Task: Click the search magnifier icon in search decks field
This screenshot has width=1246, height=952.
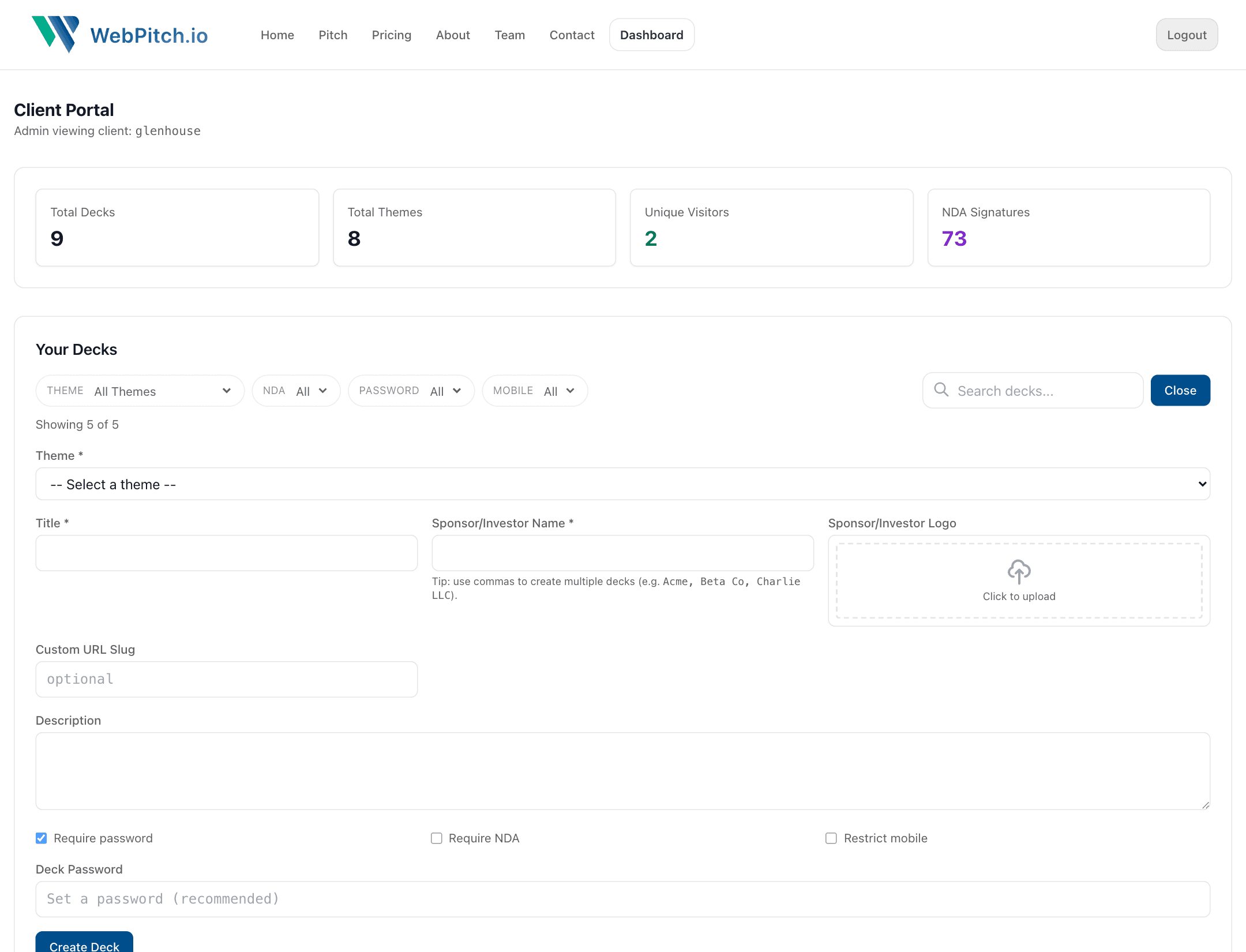Action: click(x=941, y=390)
